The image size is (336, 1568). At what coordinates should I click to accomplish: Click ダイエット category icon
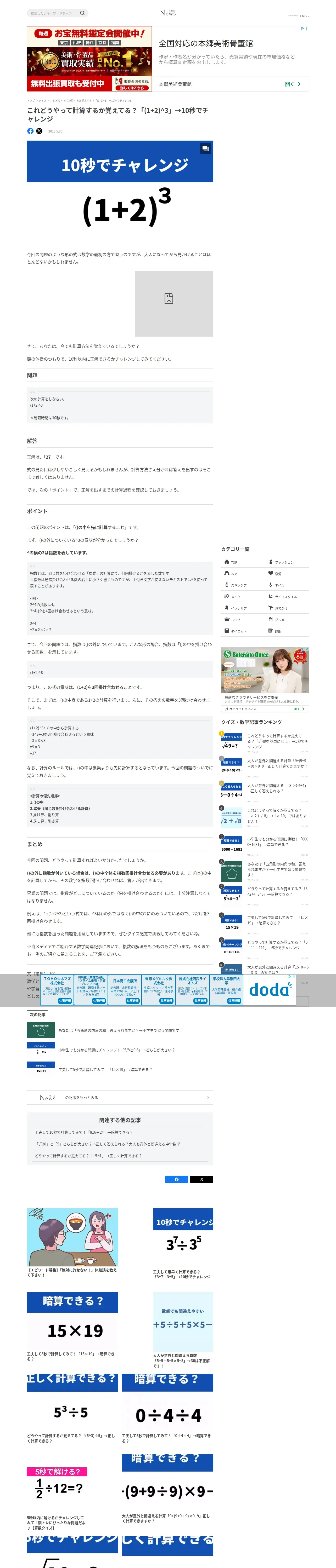(x=226, y=631)
